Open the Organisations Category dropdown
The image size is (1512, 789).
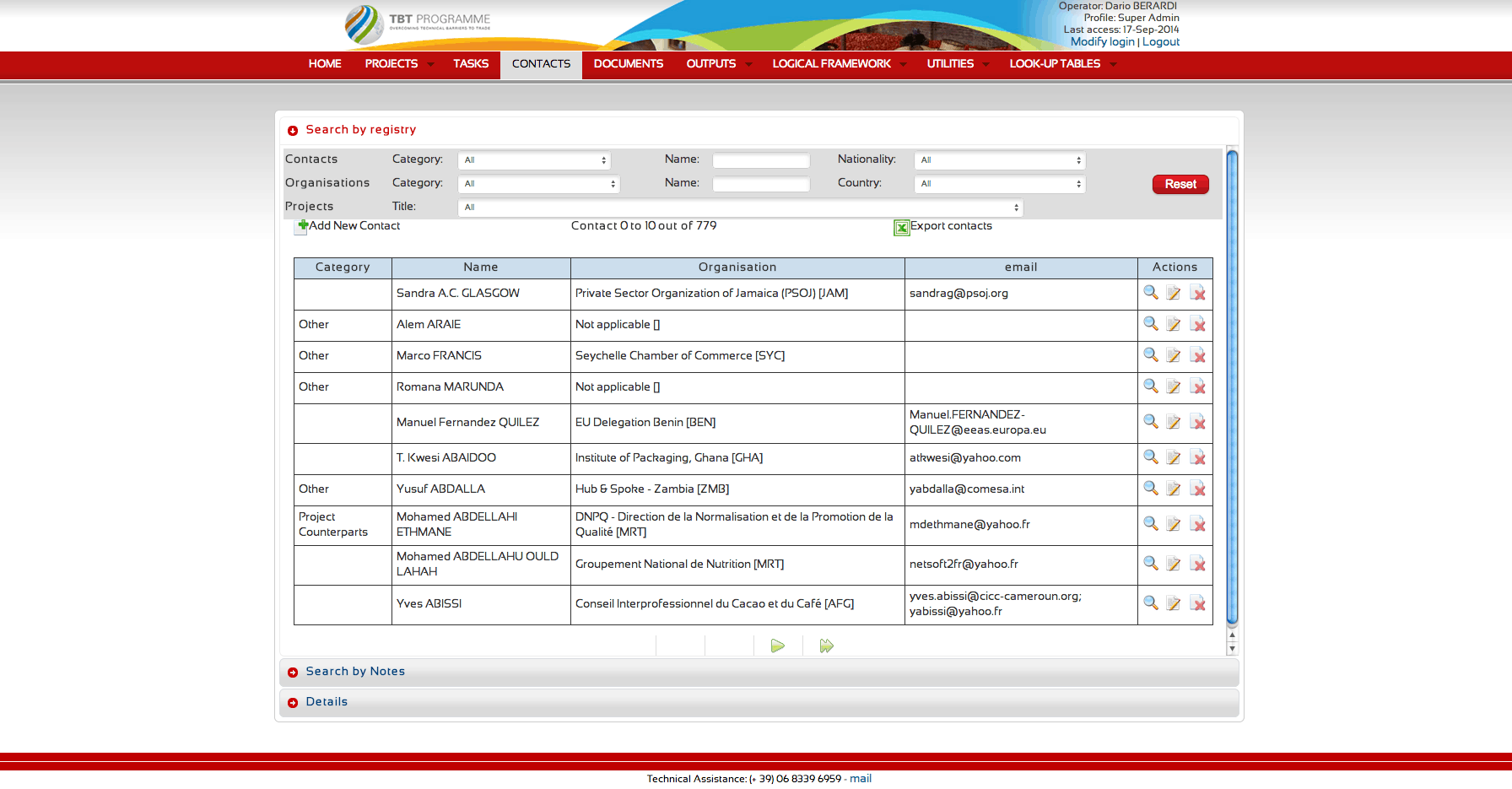pyautogui.click(x=539, y=184)
